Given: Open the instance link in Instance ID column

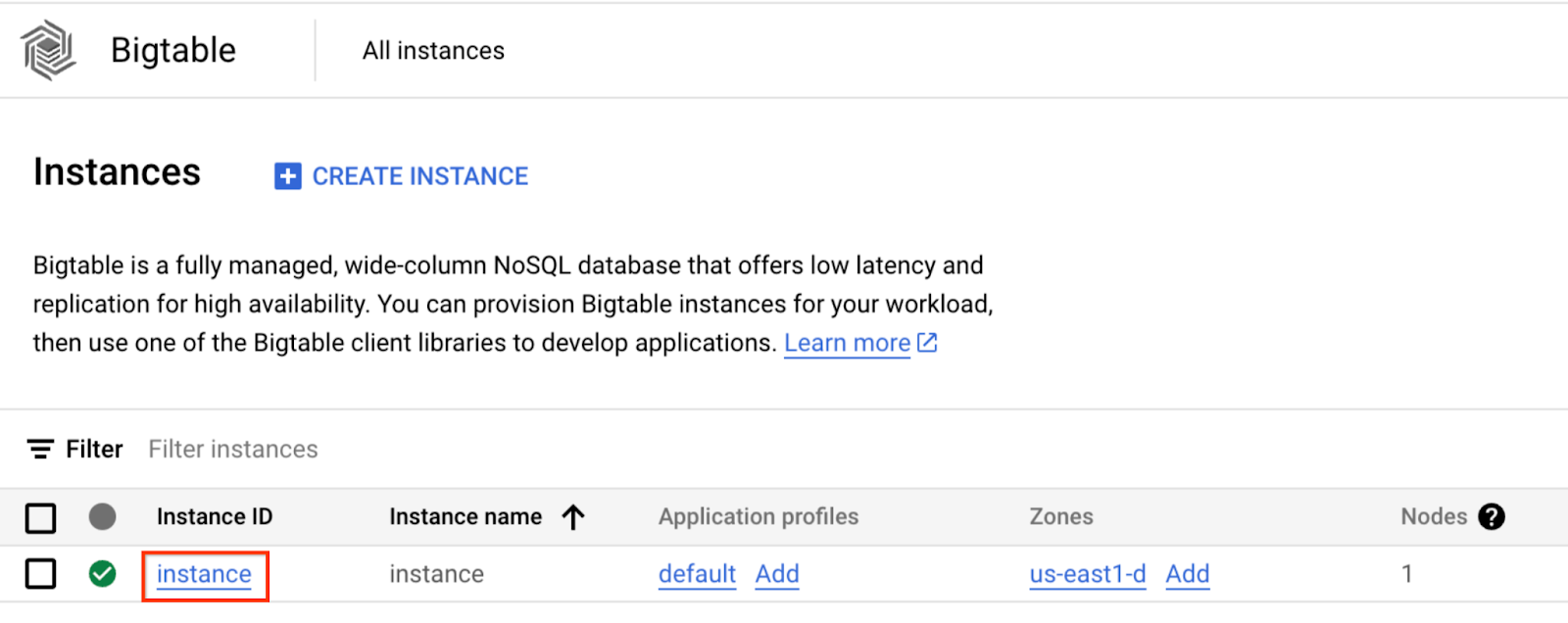Looking at the screenshot, I should tap(204, 574).
